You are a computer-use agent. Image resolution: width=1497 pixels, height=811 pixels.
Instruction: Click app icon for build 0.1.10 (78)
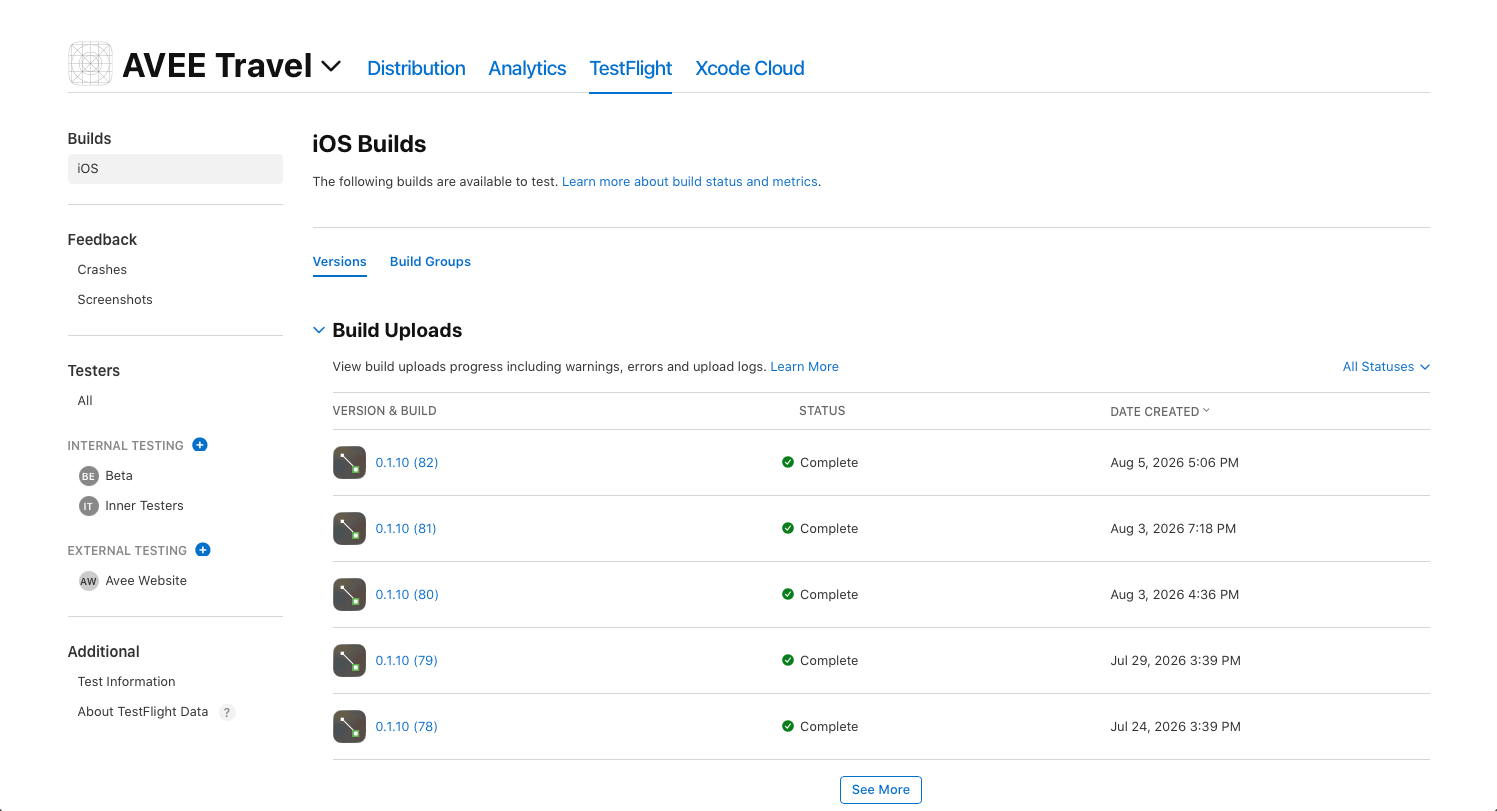pos(349,727)
